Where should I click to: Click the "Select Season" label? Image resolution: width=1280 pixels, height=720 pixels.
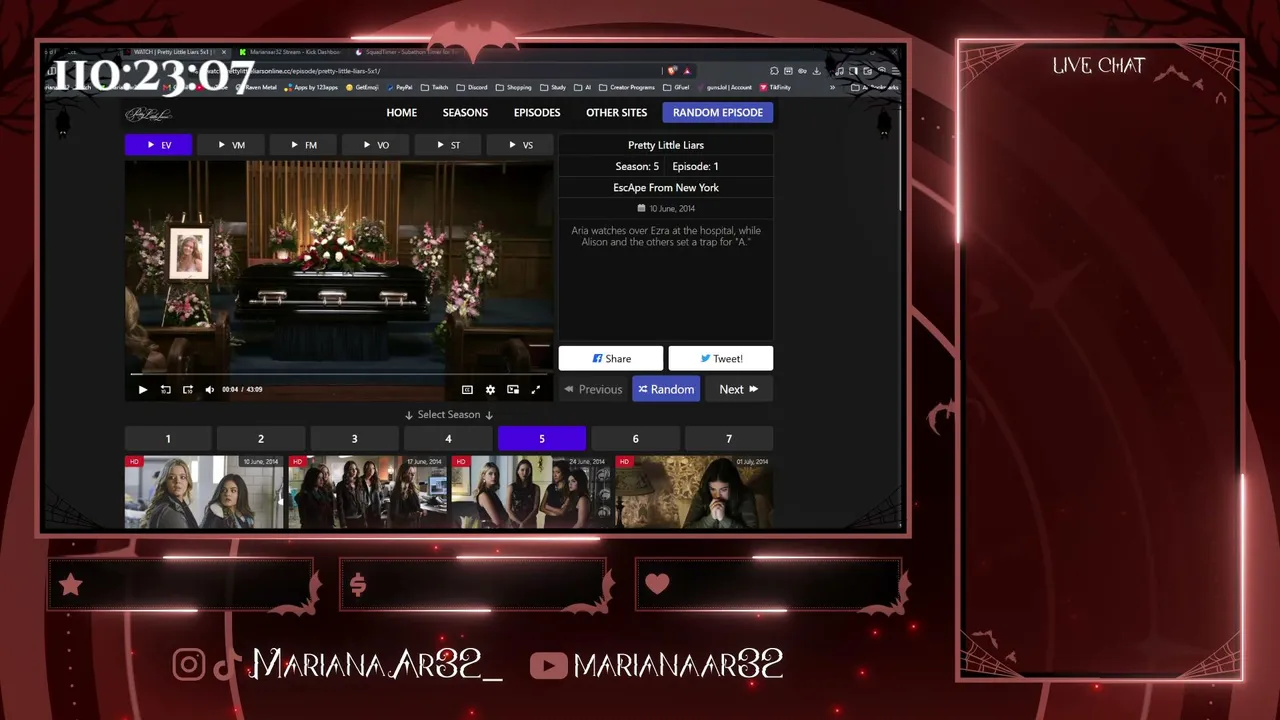tap(449, 415)
